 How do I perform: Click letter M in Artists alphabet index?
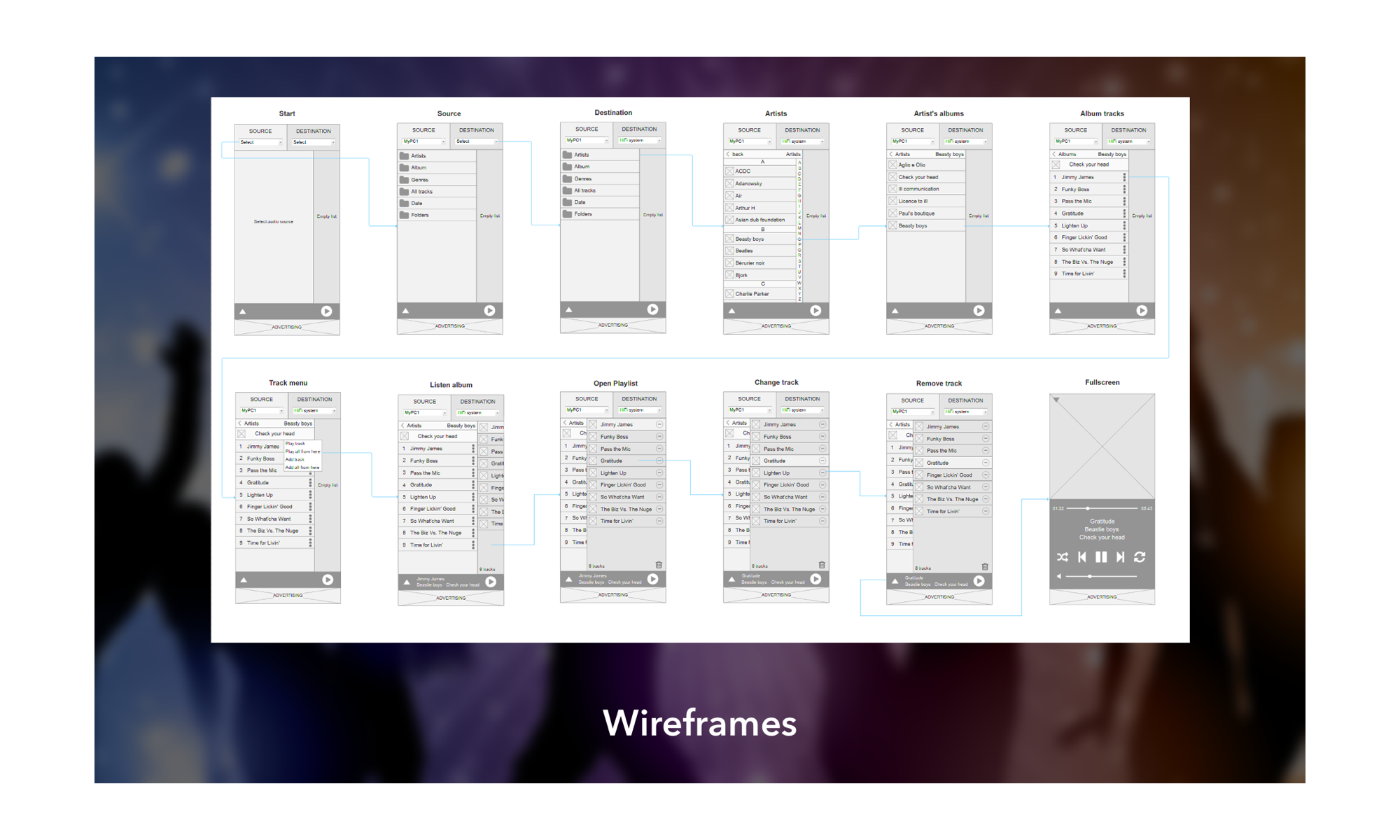[x=799, y=228]
